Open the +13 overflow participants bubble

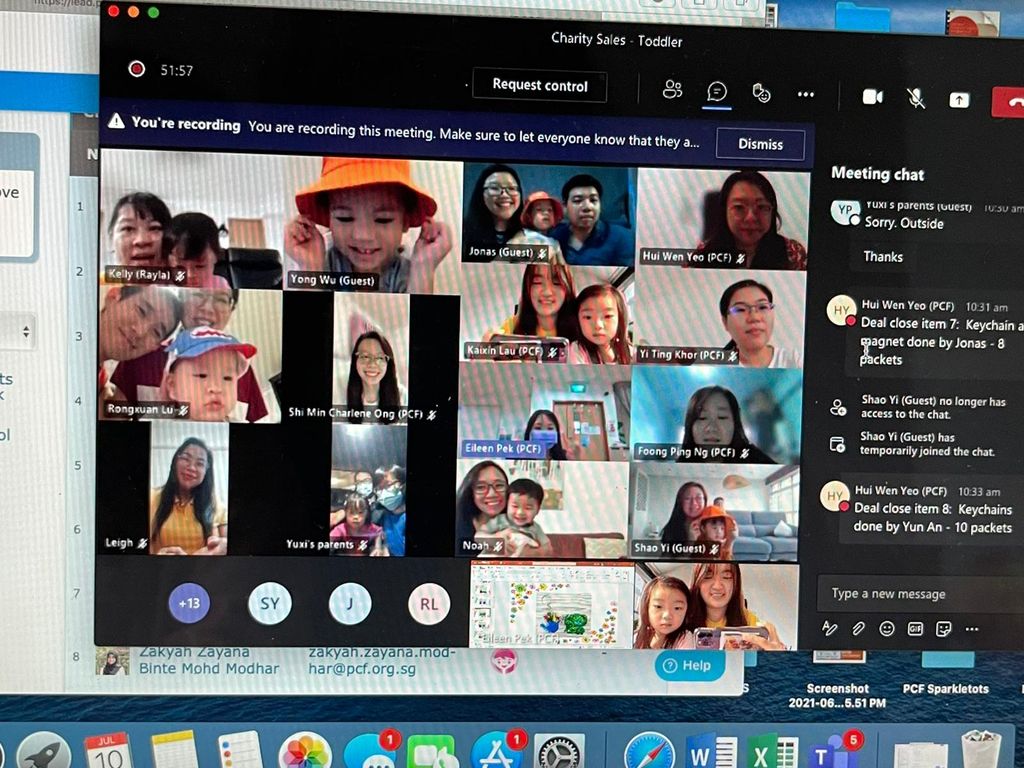tap(189, 603)
